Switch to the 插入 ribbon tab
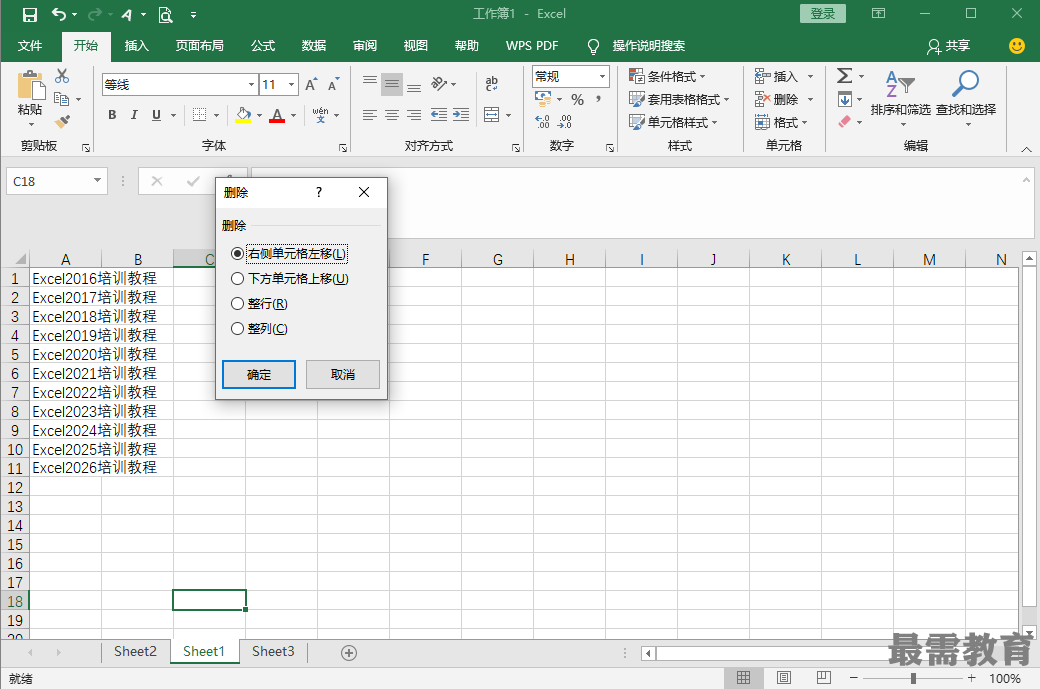 click(137, 46)
